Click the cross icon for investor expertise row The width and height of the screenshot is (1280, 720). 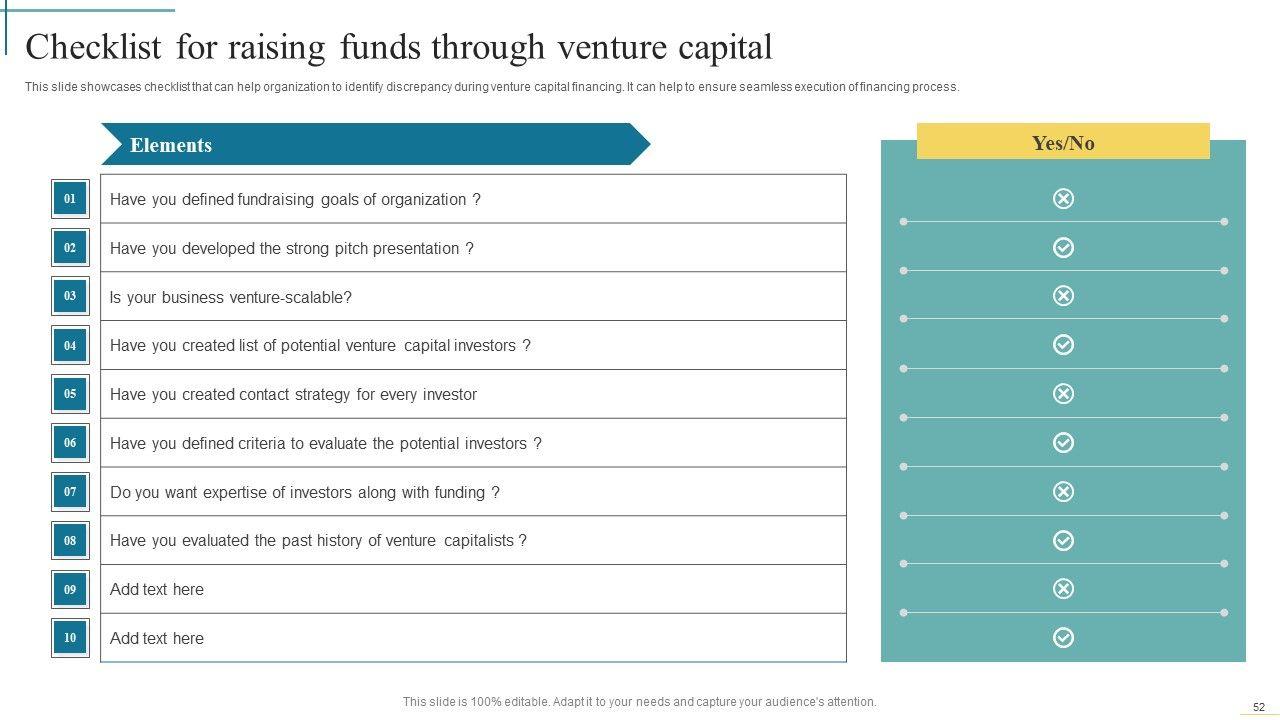[x=1063, y=491]
